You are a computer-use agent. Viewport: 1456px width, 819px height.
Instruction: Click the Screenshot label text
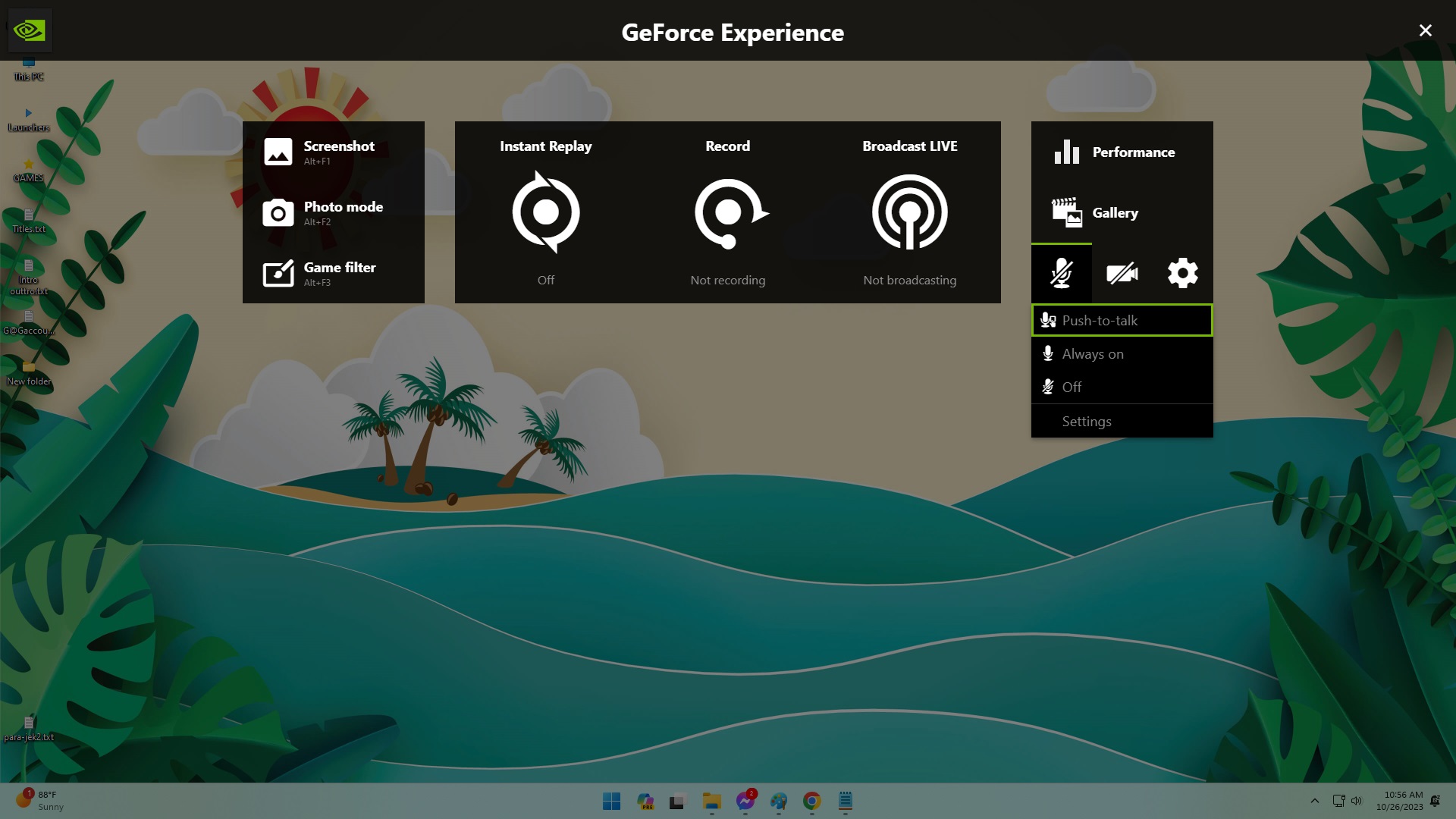(339, 146)
